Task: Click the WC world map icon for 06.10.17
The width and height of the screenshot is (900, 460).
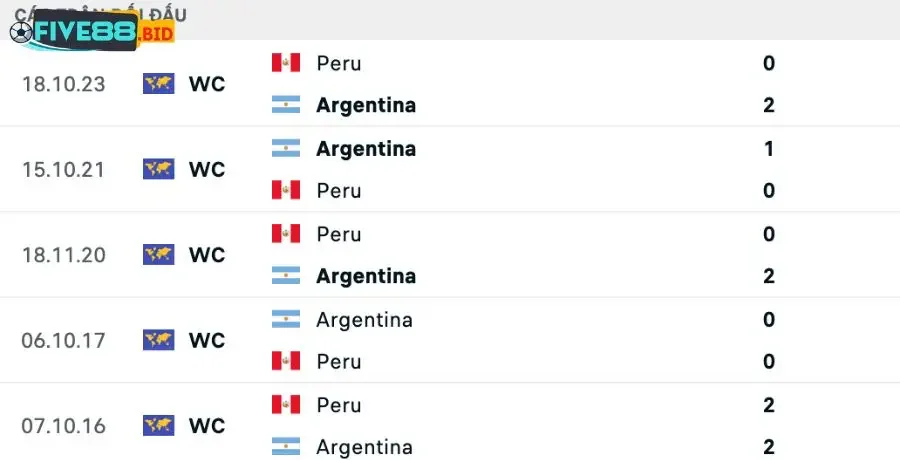Action: [x=158, y=340]
